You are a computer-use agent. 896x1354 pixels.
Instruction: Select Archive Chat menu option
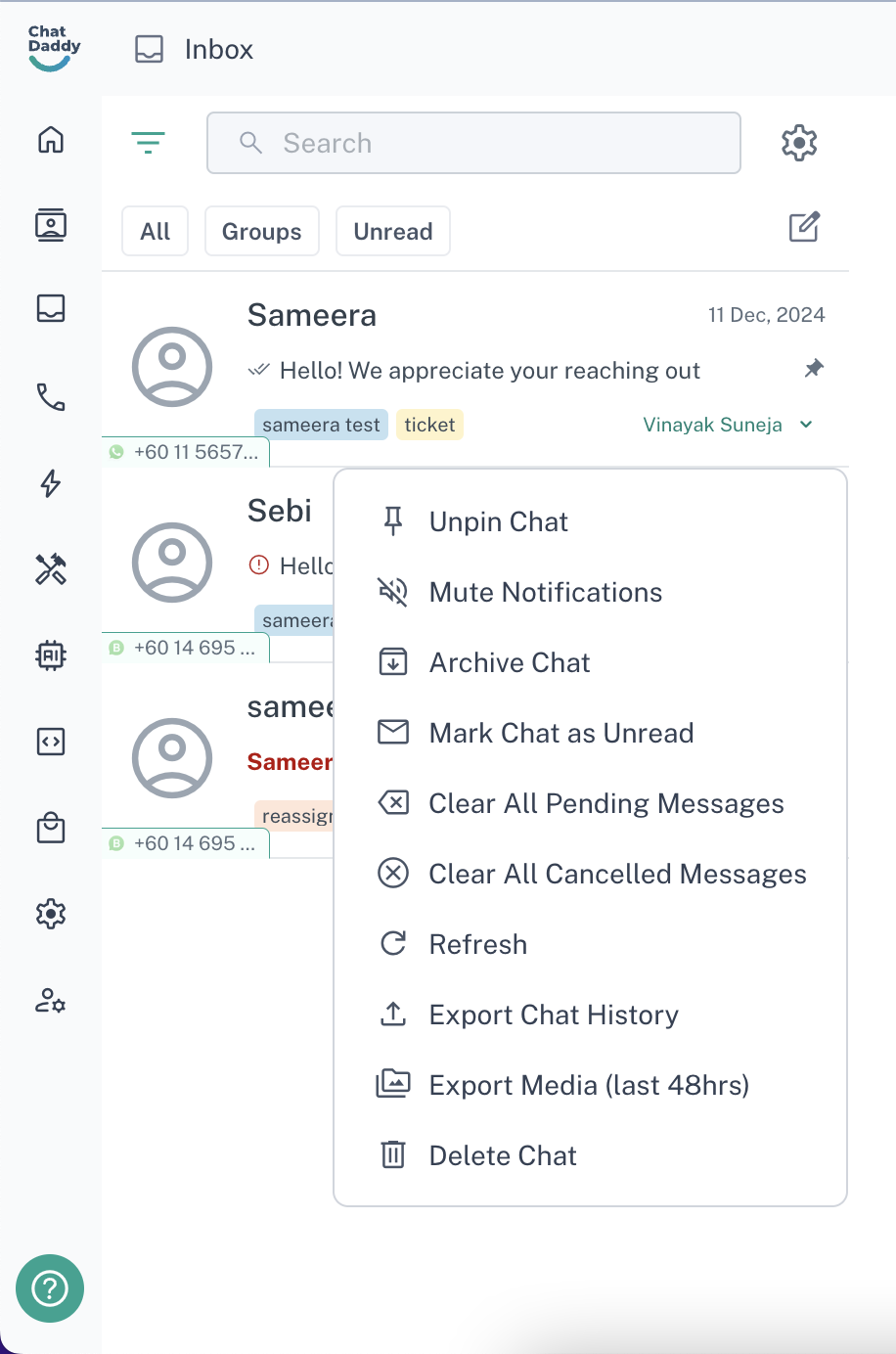click(509, 663)
